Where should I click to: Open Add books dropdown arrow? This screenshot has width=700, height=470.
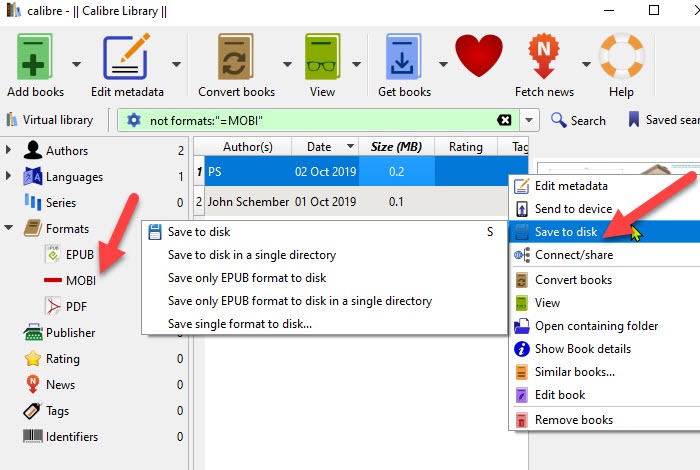pos(76,64)
